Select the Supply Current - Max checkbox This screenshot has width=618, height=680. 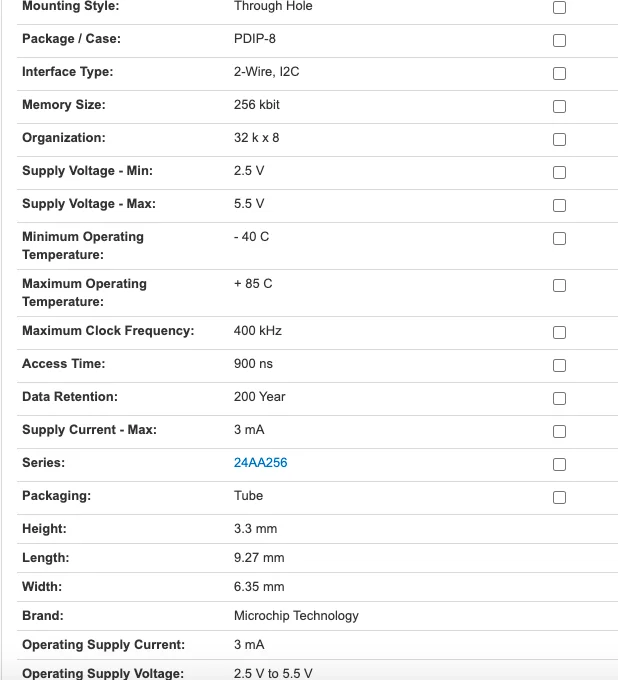pos(559,431)
